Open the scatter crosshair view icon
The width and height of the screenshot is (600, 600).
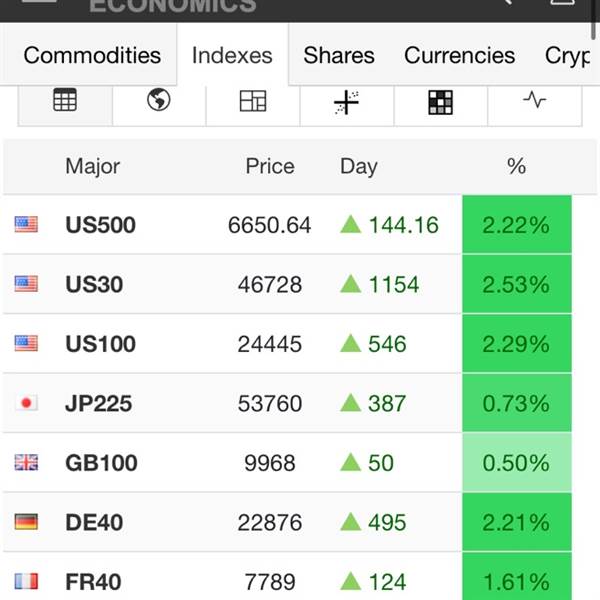point(347,101)
